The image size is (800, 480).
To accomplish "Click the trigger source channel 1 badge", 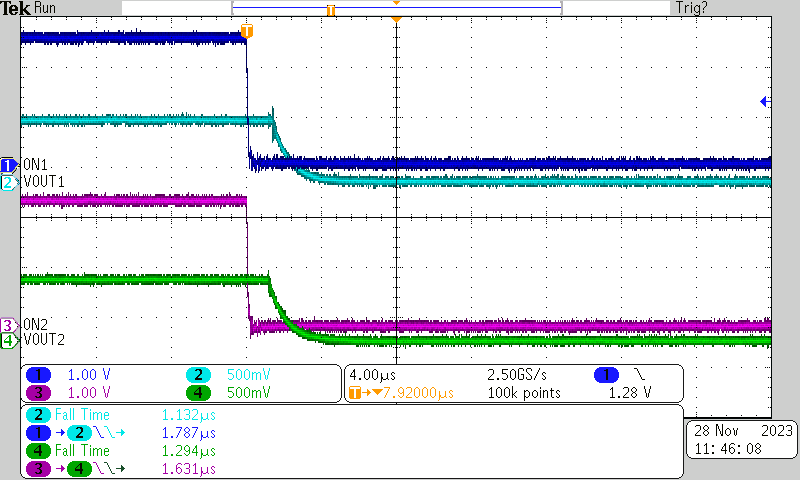I will coord(606,375).
